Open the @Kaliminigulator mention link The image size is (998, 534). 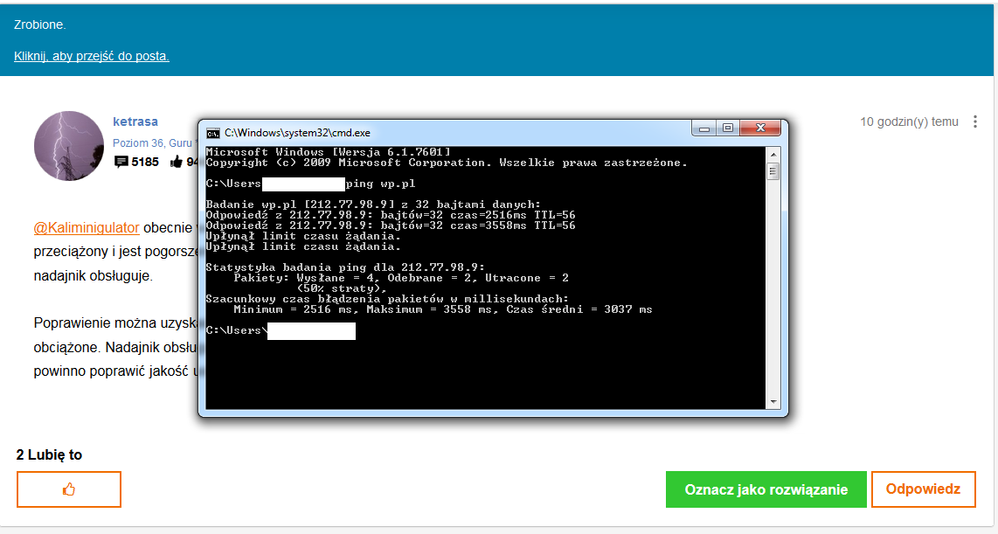coord(86,228)
